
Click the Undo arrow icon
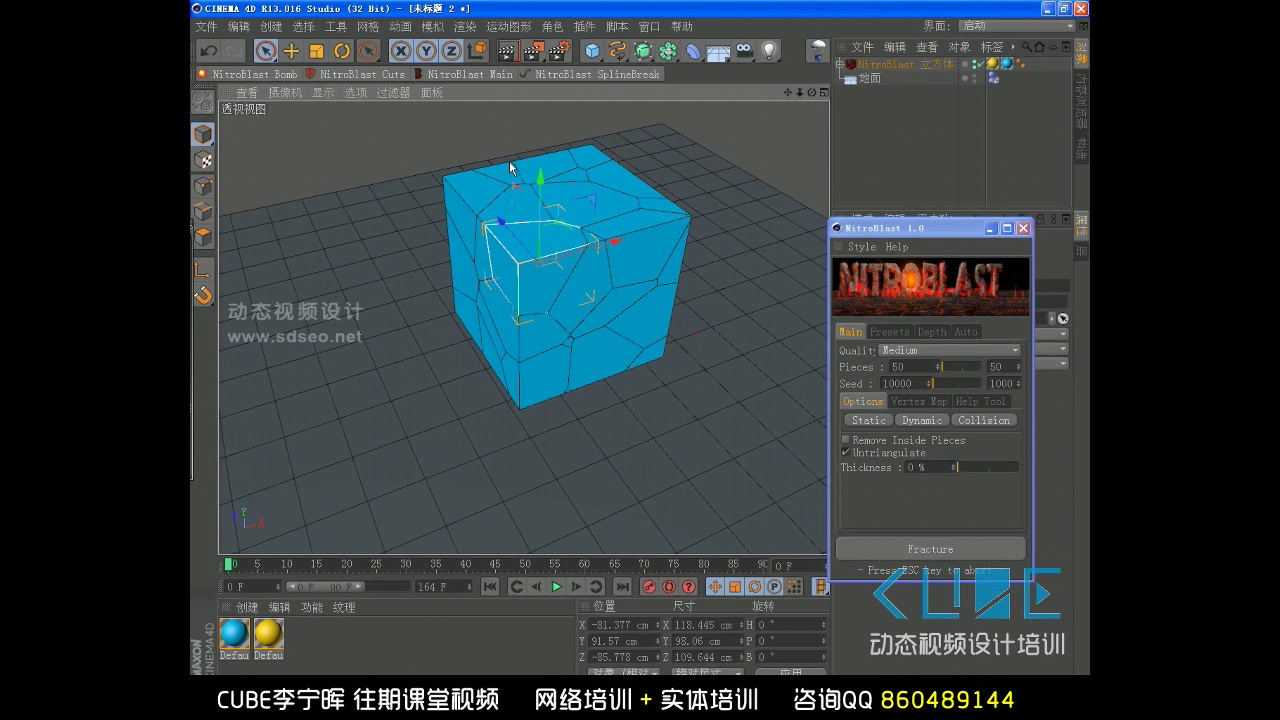pyautogui.click(x=208, y=51)
